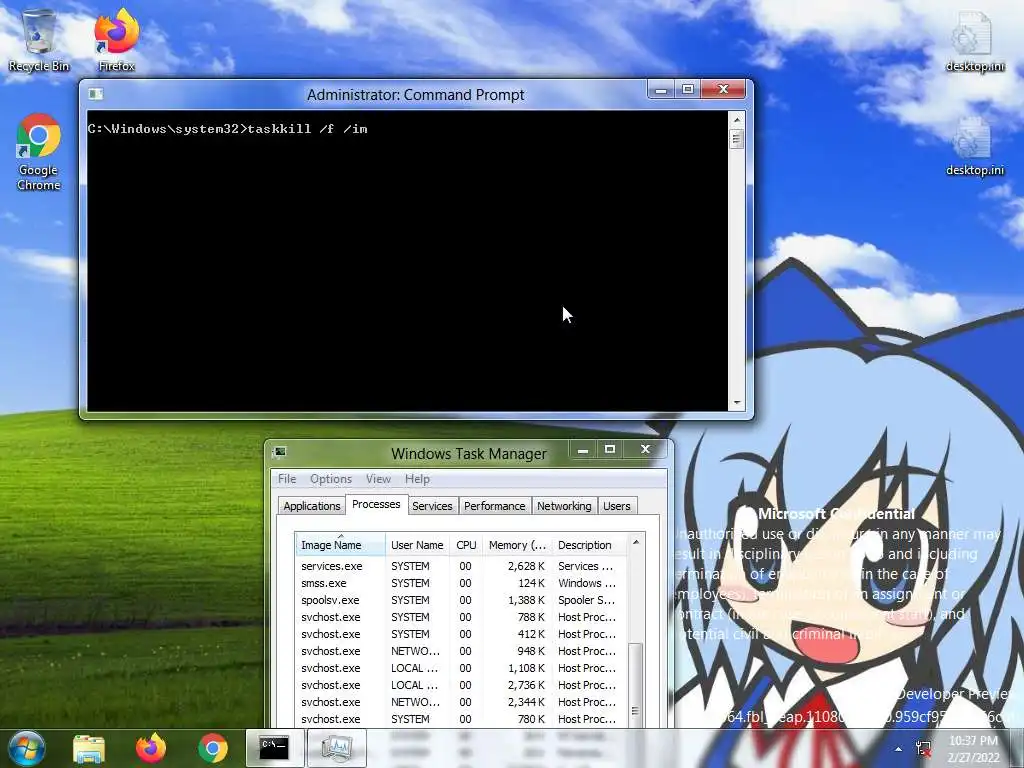This screenshot has height=768, width=1024.
Task: Launch Firefox from the taskbar
Action: pos(151,748)
